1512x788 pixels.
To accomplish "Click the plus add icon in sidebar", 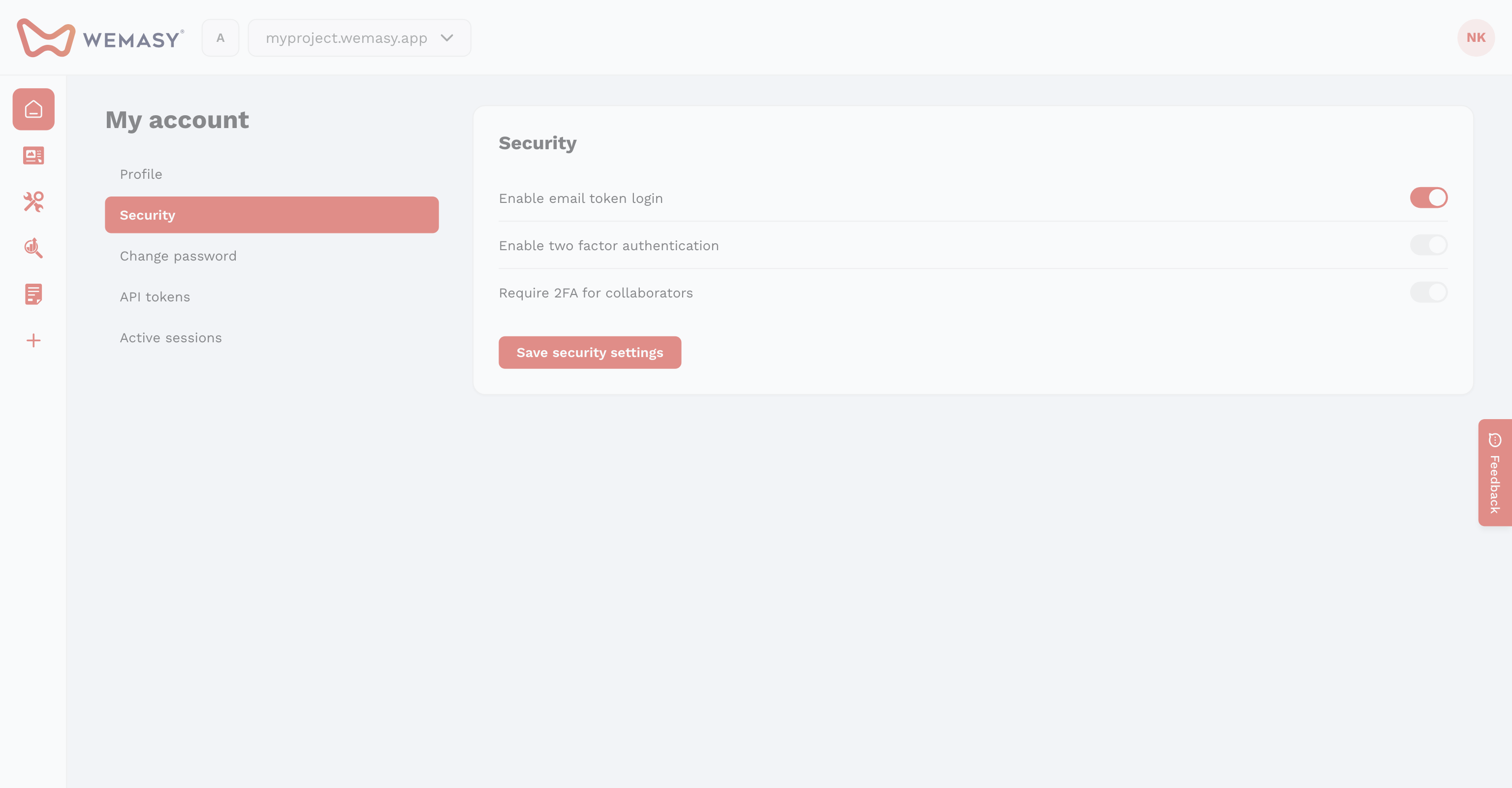I will pos(33,341).
